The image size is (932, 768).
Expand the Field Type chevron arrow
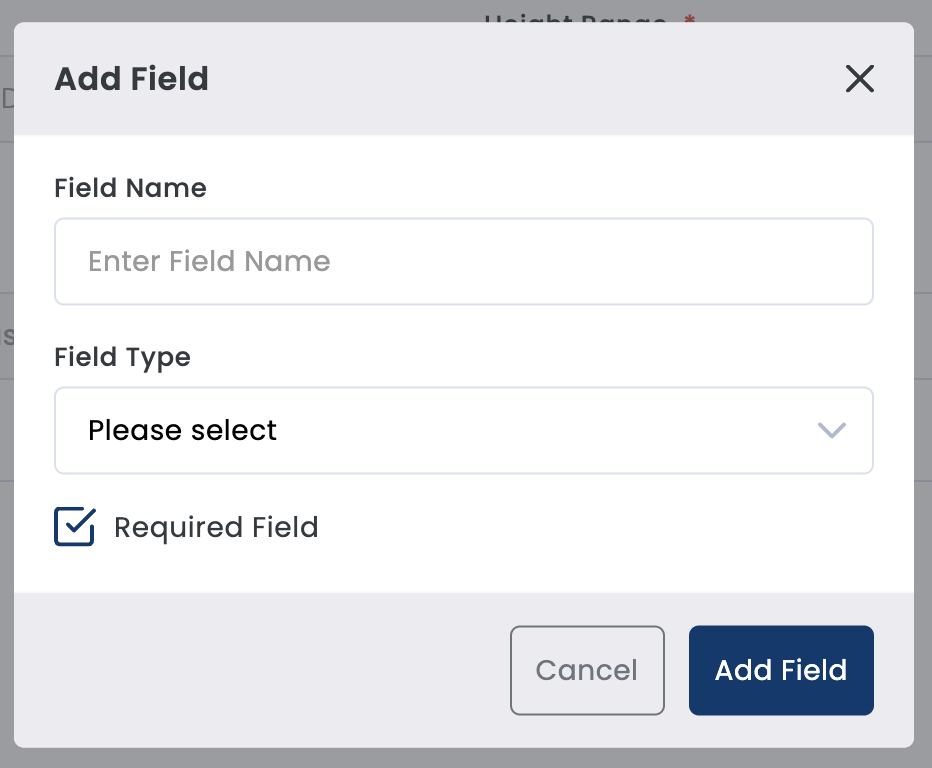[831, 430]
